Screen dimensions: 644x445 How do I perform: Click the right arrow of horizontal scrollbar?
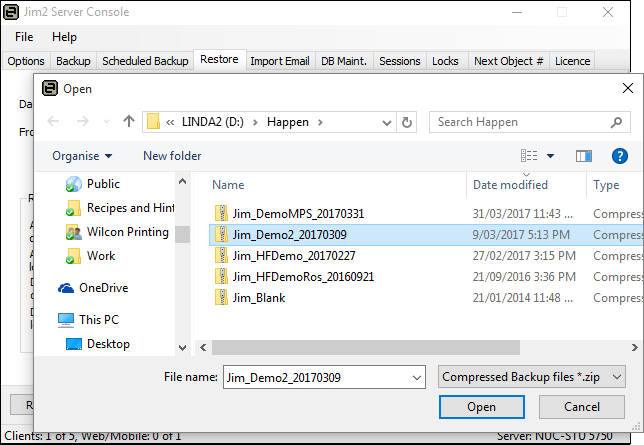pyautogui.click(x=635, y=348)
